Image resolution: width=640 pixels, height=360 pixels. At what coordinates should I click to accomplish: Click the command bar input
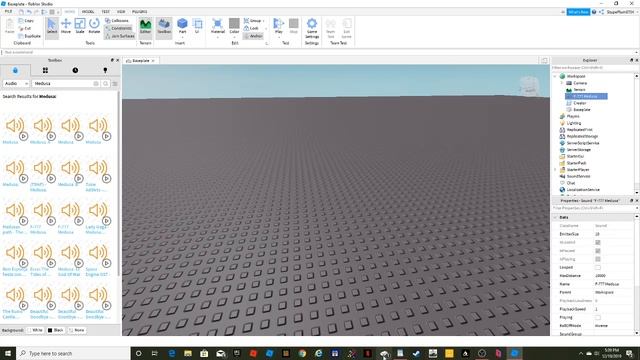(x=318, y=52)
